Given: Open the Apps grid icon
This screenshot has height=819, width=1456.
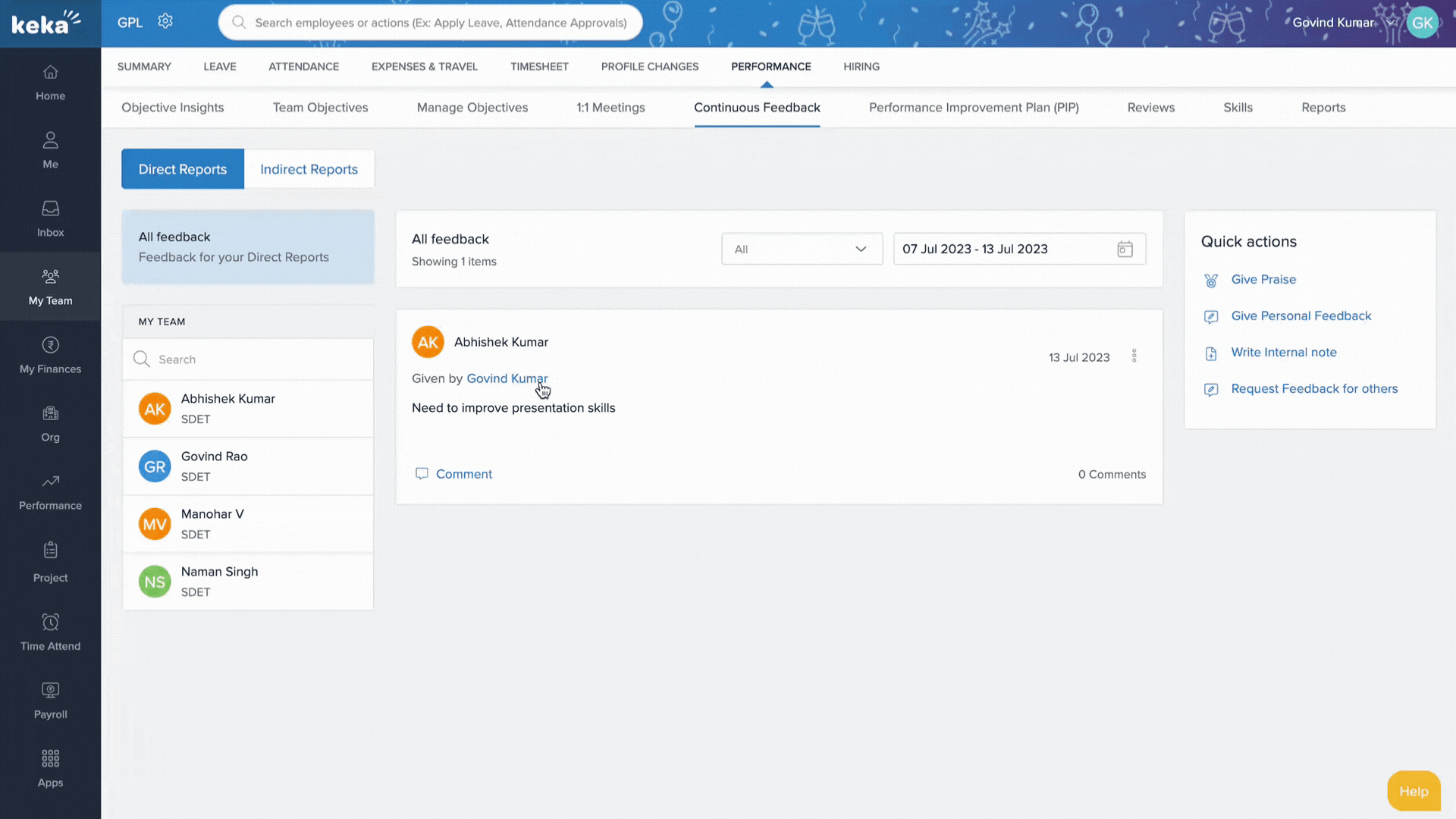Looking at the screenshot, I should pyautogui.click(x=50, y=759).
